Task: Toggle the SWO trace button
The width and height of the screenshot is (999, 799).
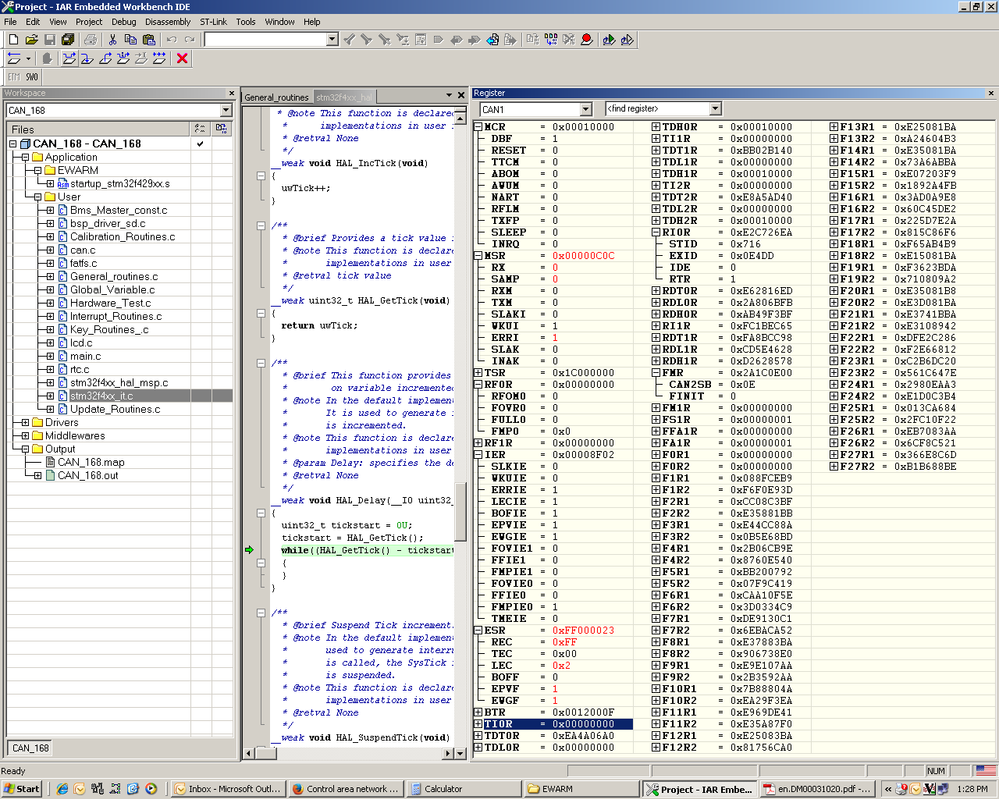Action: (32, 77)
